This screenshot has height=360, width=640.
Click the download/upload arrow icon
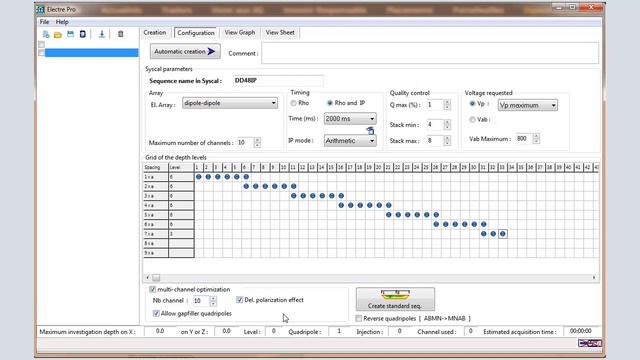pos(102,34)
